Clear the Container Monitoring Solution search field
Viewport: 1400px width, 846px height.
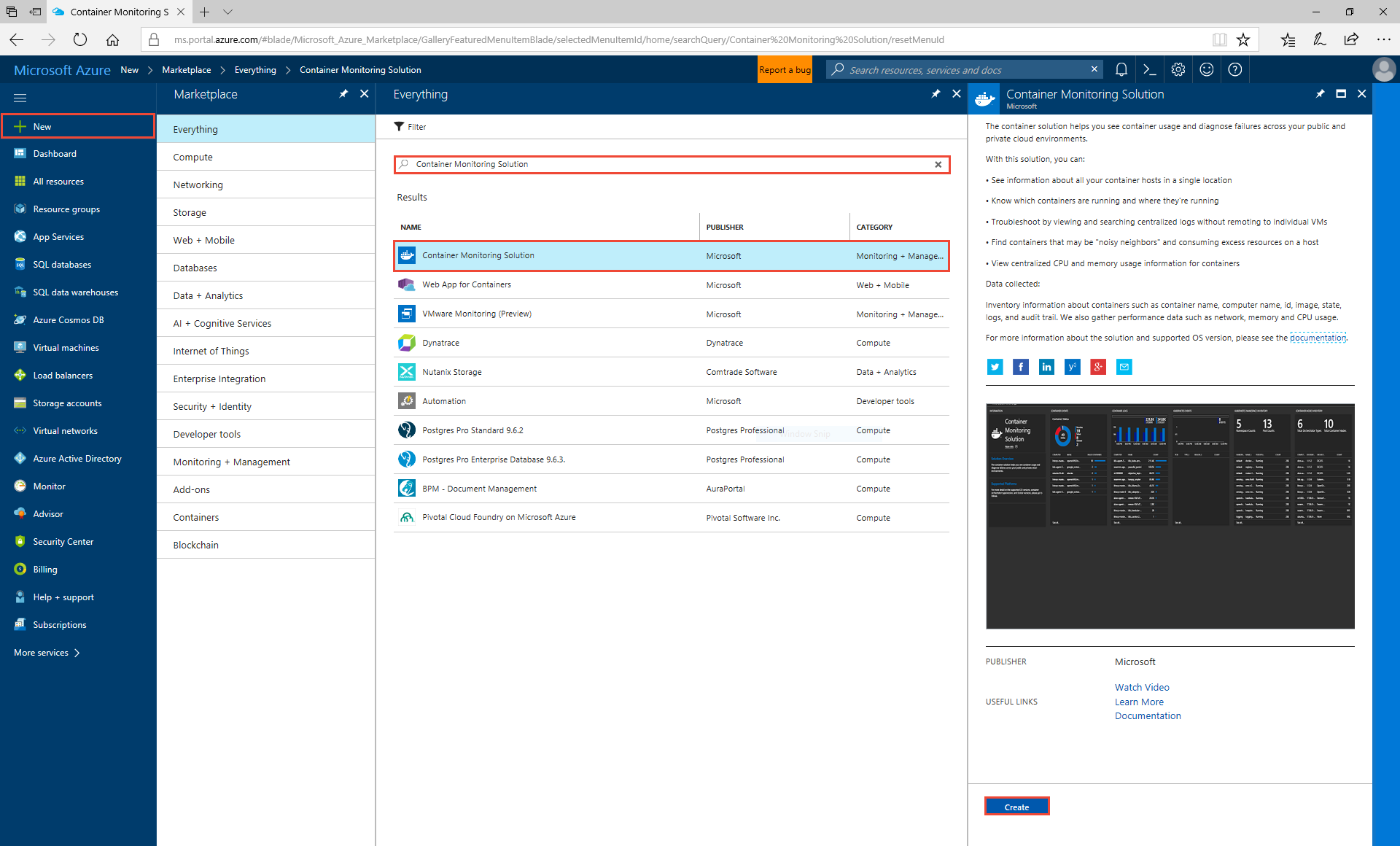click(938, 164)
